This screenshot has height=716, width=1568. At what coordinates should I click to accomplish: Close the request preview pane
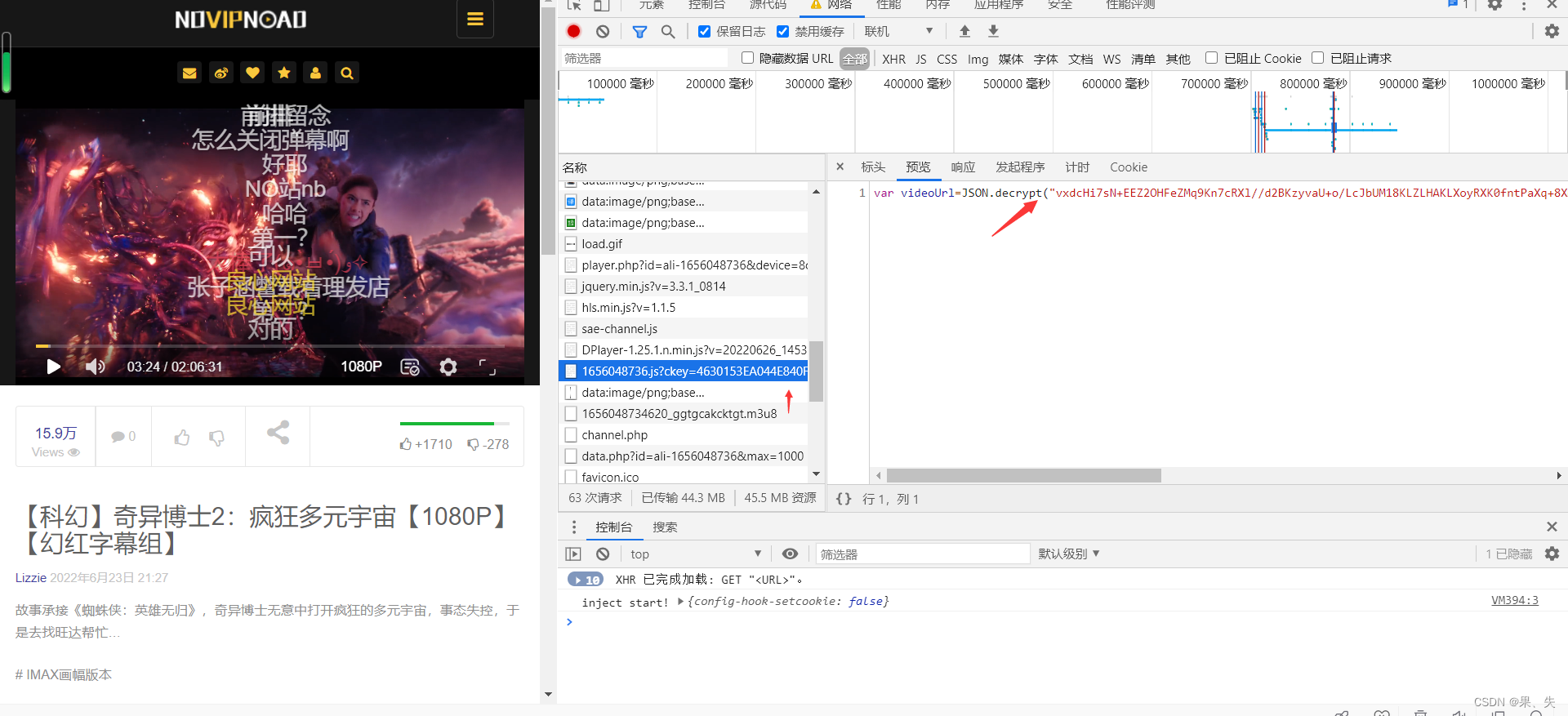(840, 167)
